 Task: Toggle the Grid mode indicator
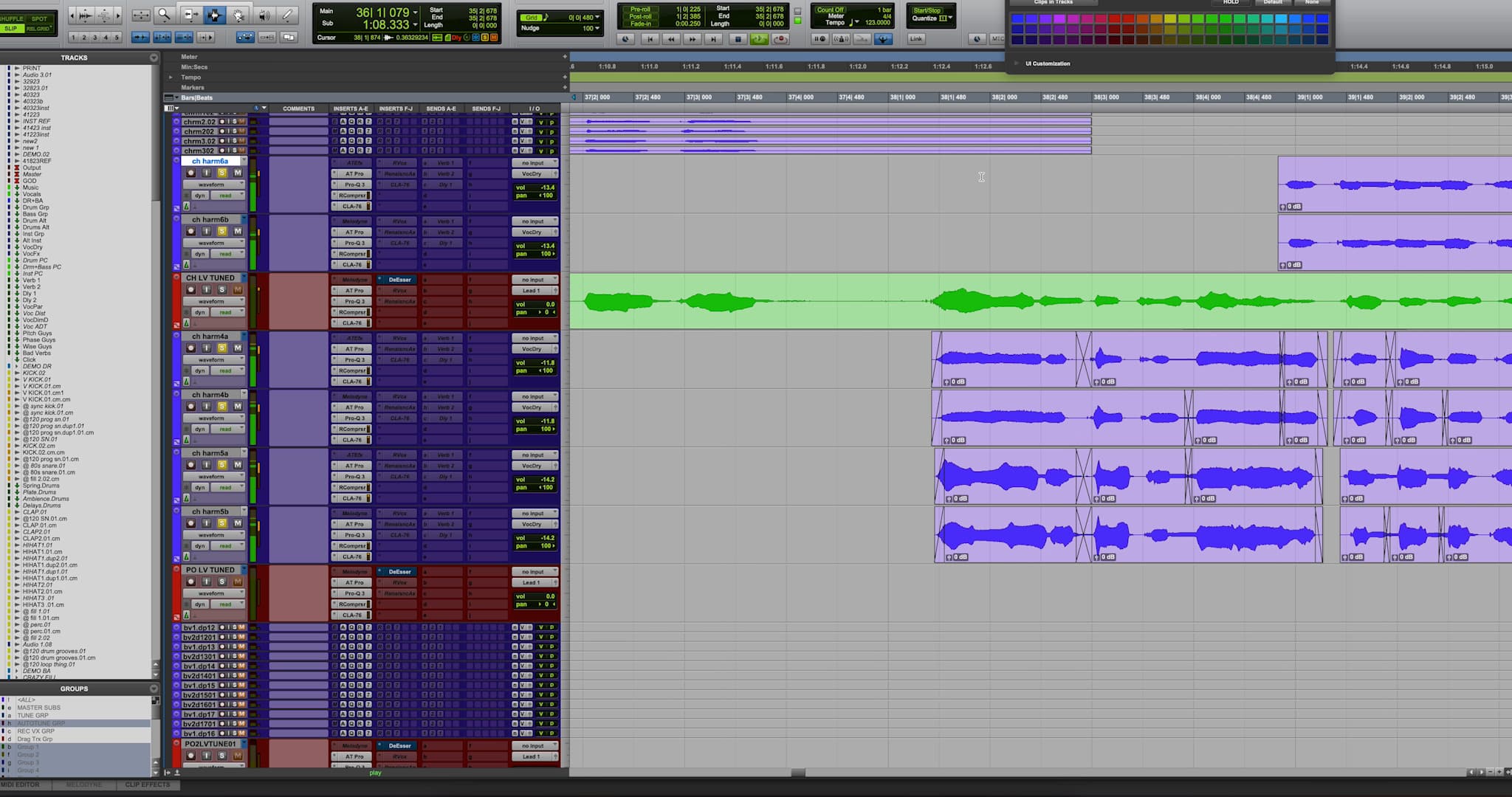click(532, 17)
